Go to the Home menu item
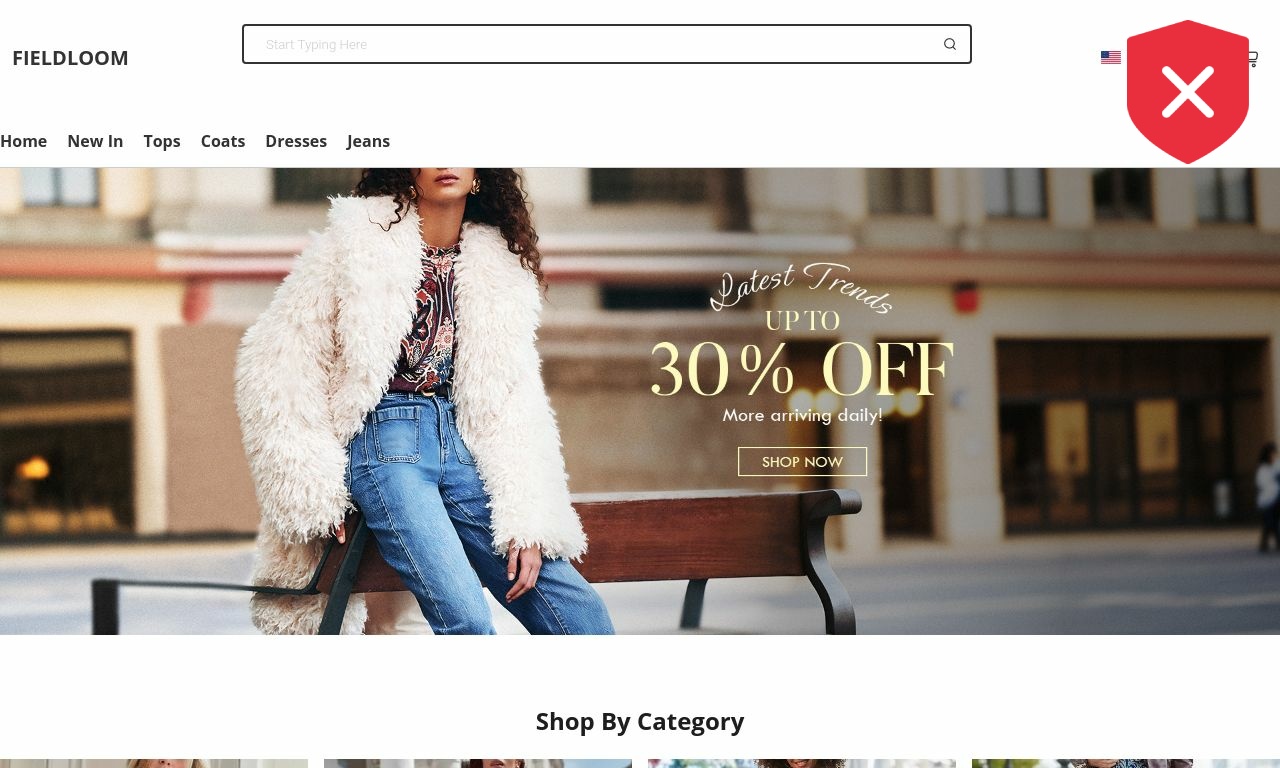The width and height of the screenshot is (1280, 768). (x=23, y=141)
